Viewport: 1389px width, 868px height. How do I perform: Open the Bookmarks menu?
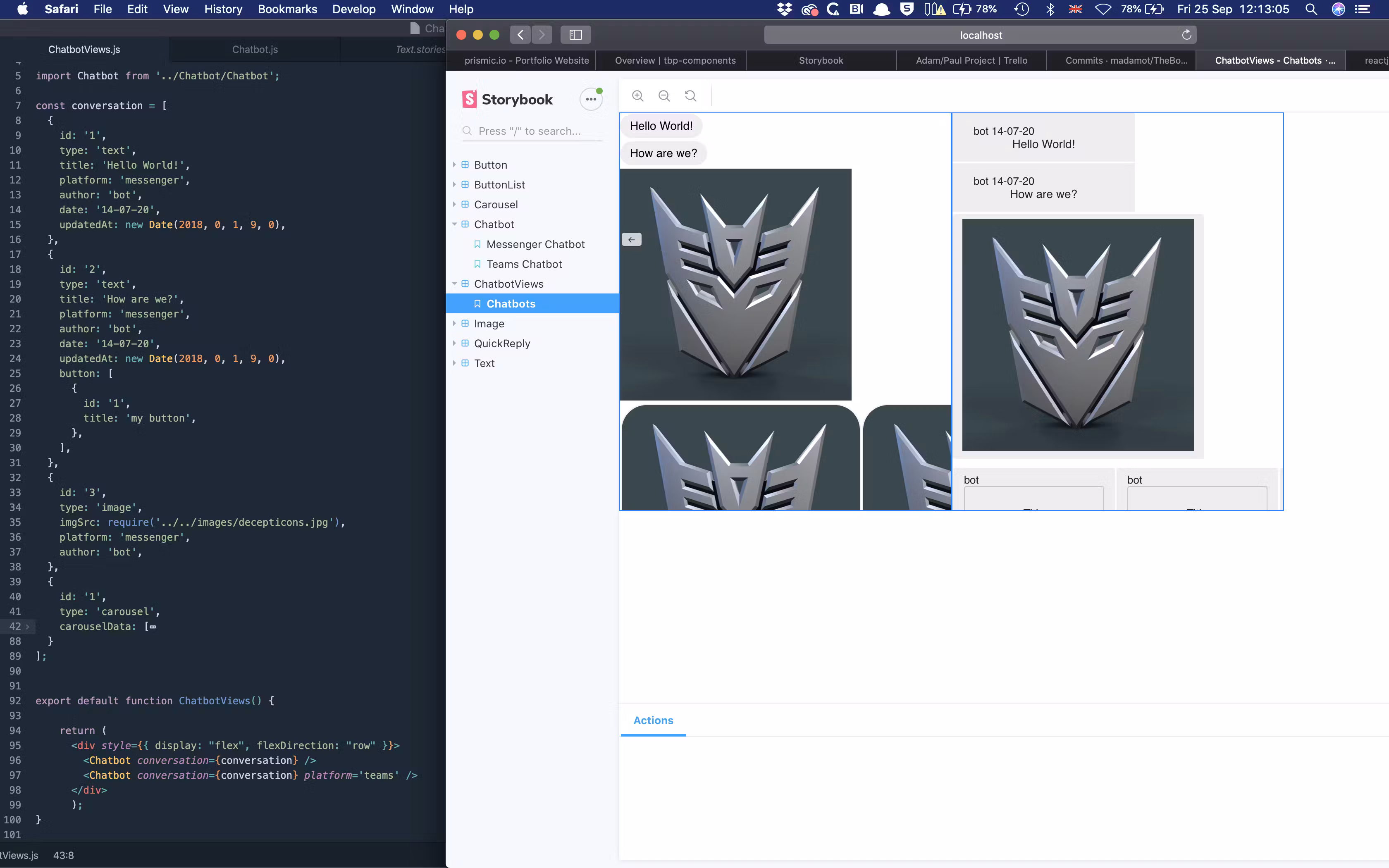point(288,9)
